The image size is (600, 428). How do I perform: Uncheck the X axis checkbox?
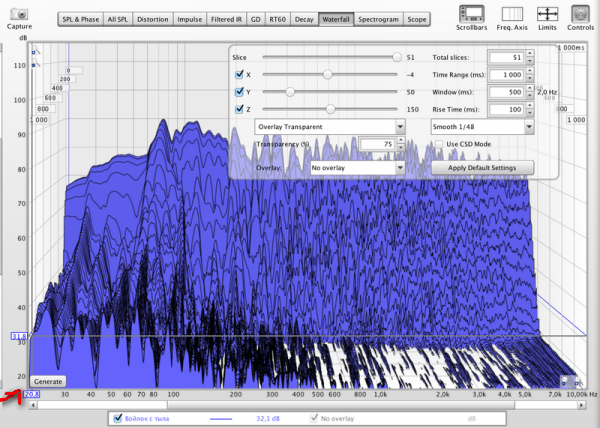238,75
